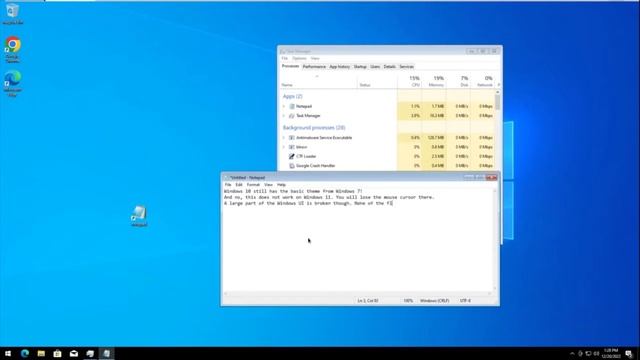Click the Notepad taskbar button
The width and height of the screenshot is (640, 360).
[x=107, y=353]
